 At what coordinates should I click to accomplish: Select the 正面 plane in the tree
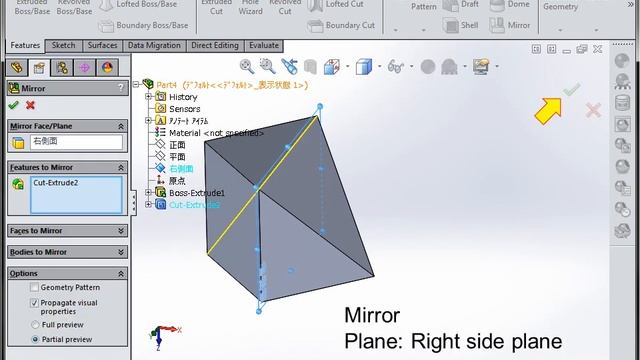coord(177,145)
